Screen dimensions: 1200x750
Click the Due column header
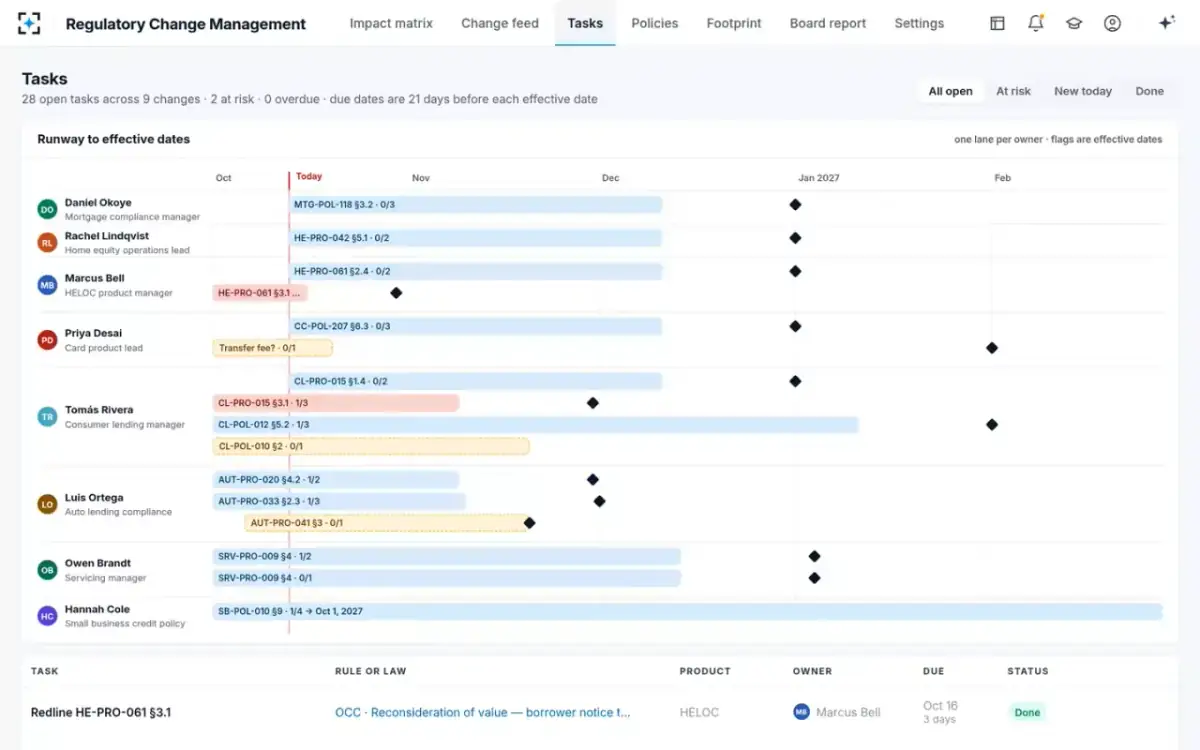click(x=933, y=671)
